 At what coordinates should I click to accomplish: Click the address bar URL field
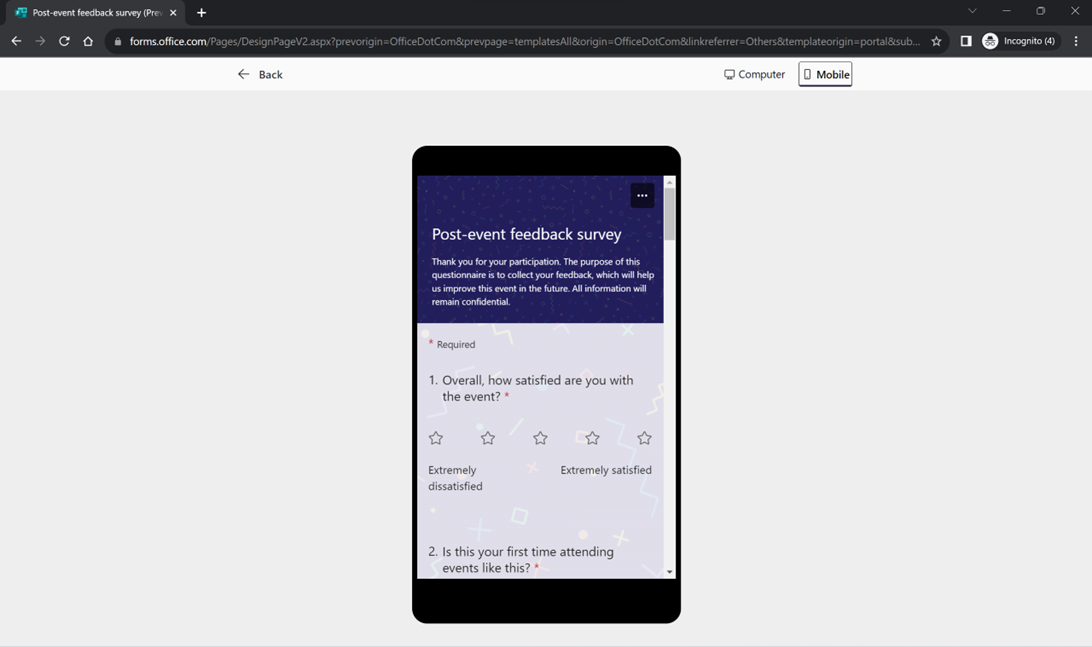point(500,41)
